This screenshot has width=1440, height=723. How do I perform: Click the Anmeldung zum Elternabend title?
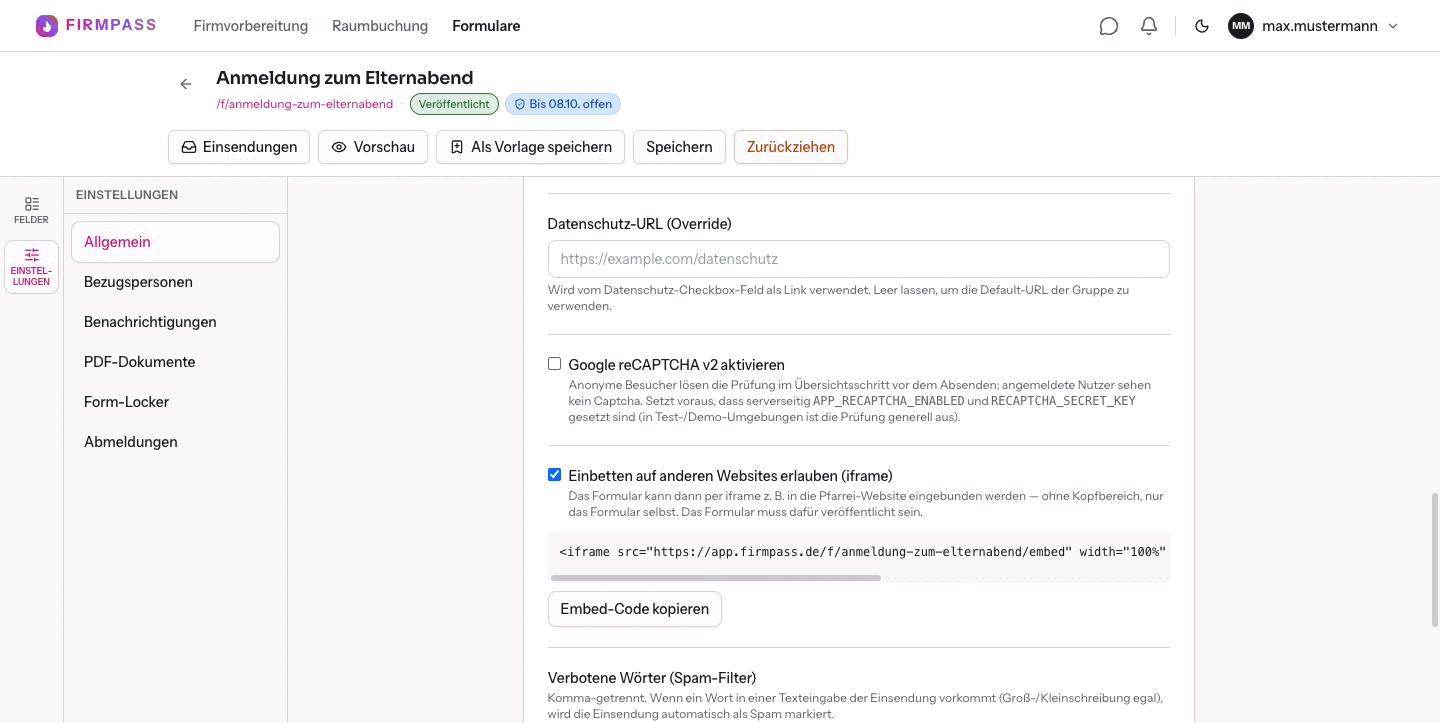coord(345,78)
